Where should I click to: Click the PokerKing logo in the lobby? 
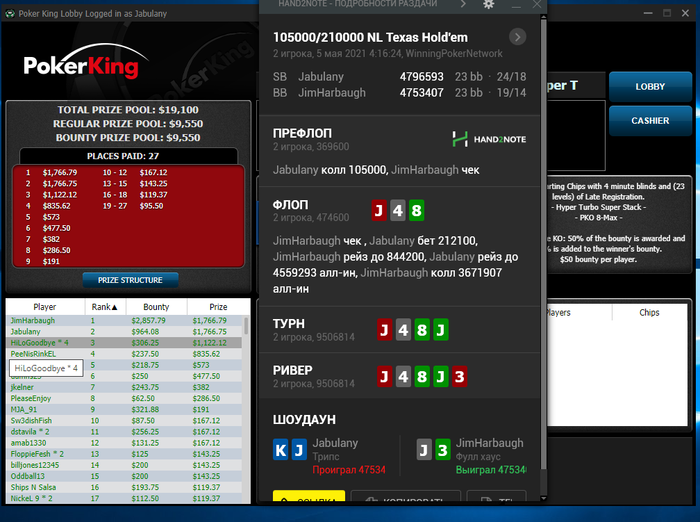pyautogui.click(x=85, y=62)
